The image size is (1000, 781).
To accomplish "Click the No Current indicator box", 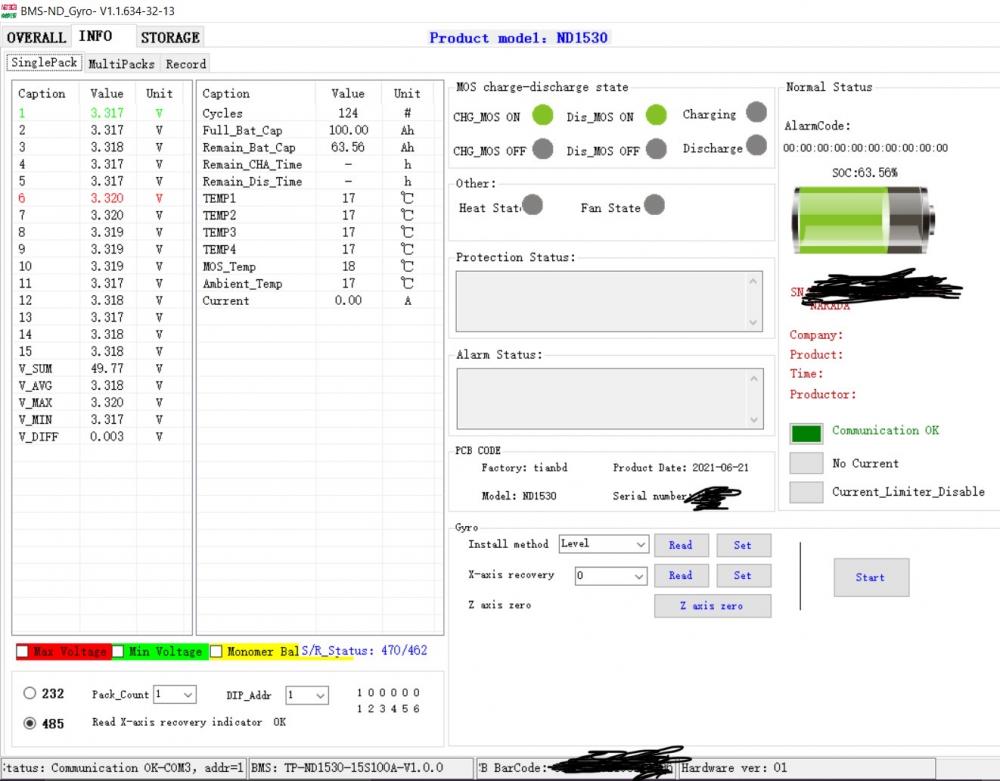I will point(806,463).
